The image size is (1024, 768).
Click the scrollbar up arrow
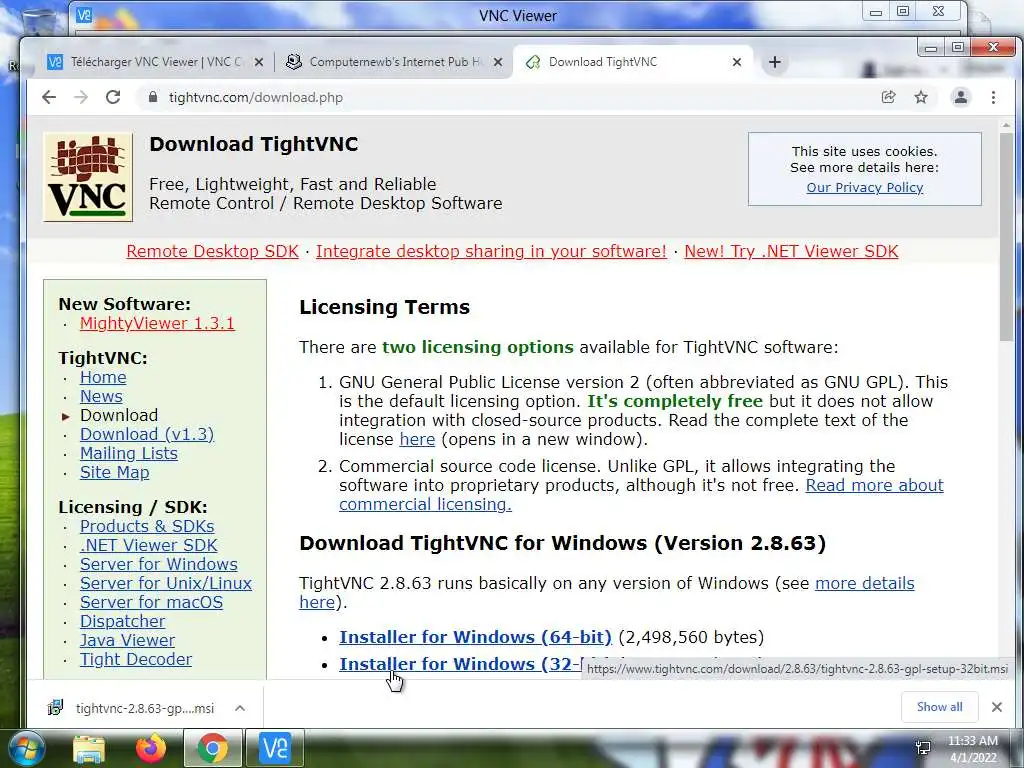tap(1006, 124)
